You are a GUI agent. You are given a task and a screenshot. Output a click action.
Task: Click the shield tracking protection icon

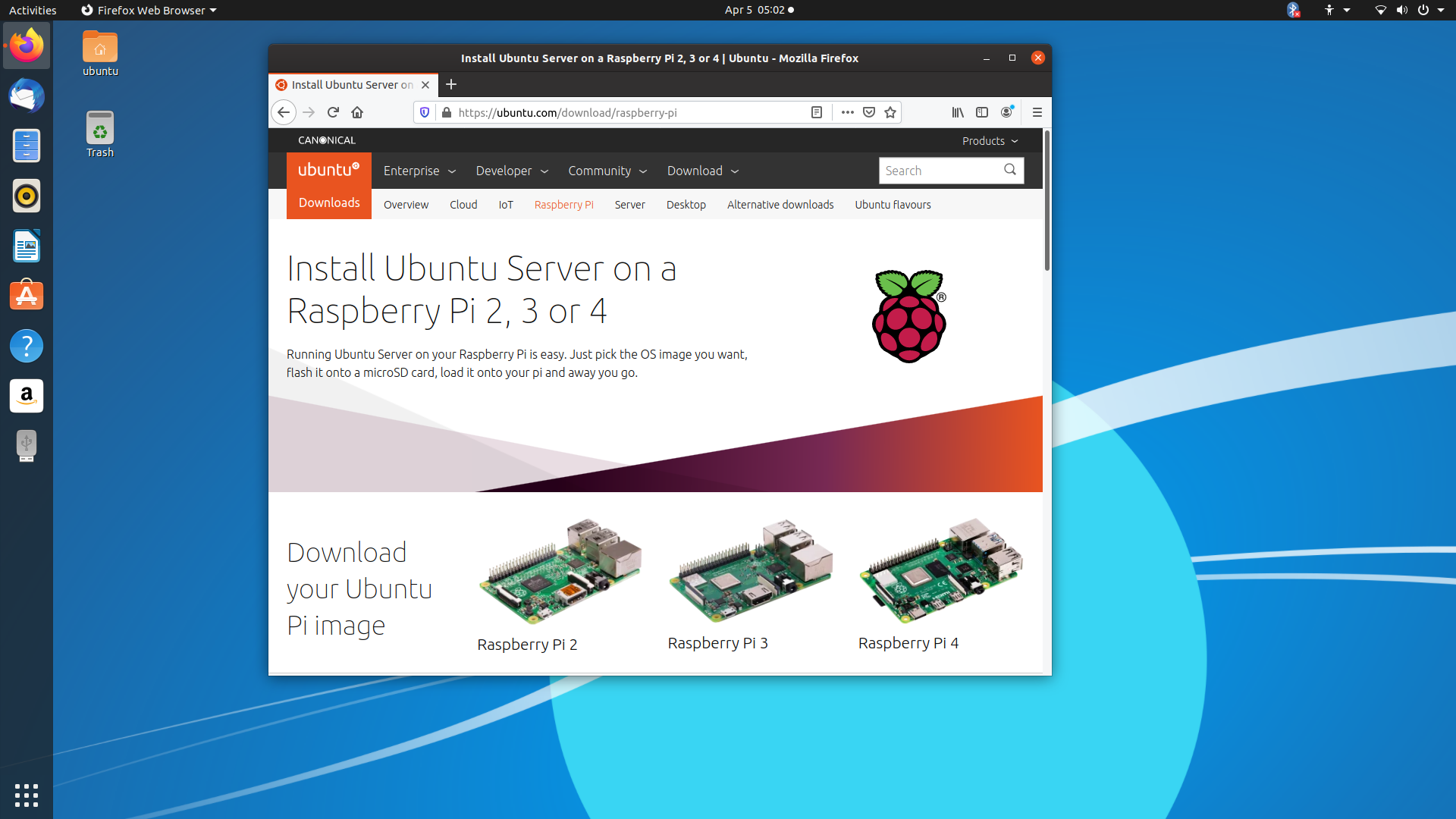(425, 112)
